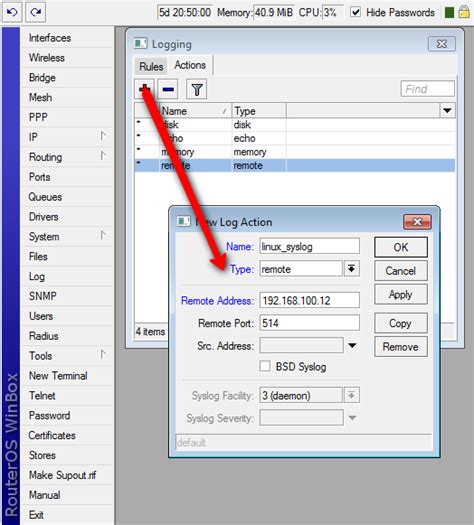Screen dimensions: 474x525
Task: Open the filter funnel icon
Action: click(x=196, y=89)
